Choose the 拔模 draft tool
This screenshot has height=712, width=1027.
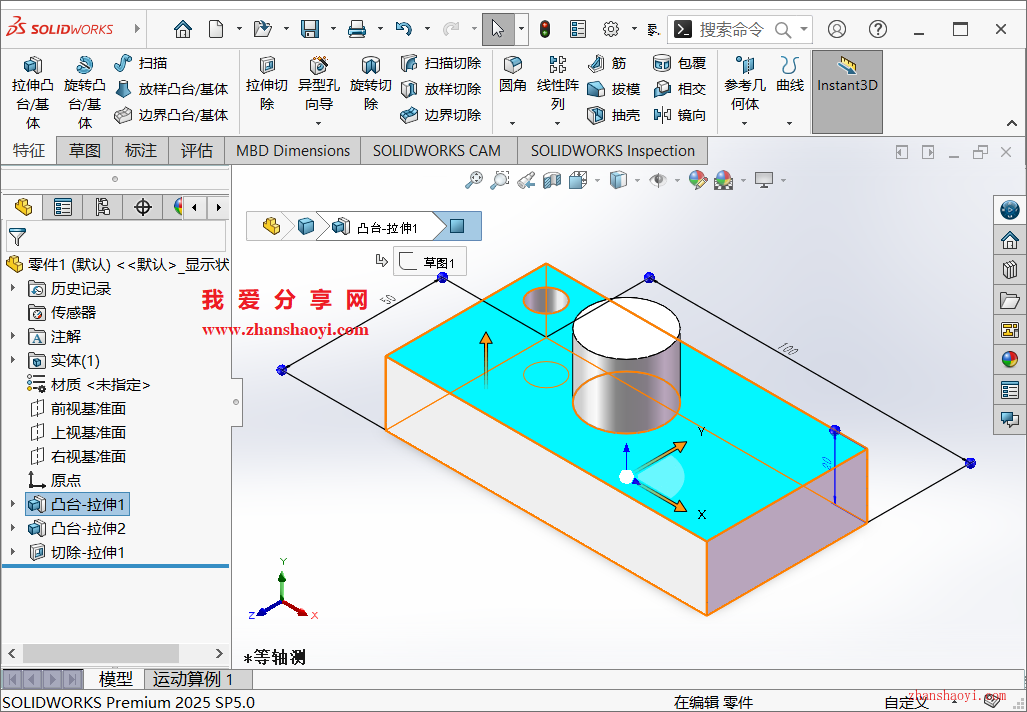coord(614,89)
